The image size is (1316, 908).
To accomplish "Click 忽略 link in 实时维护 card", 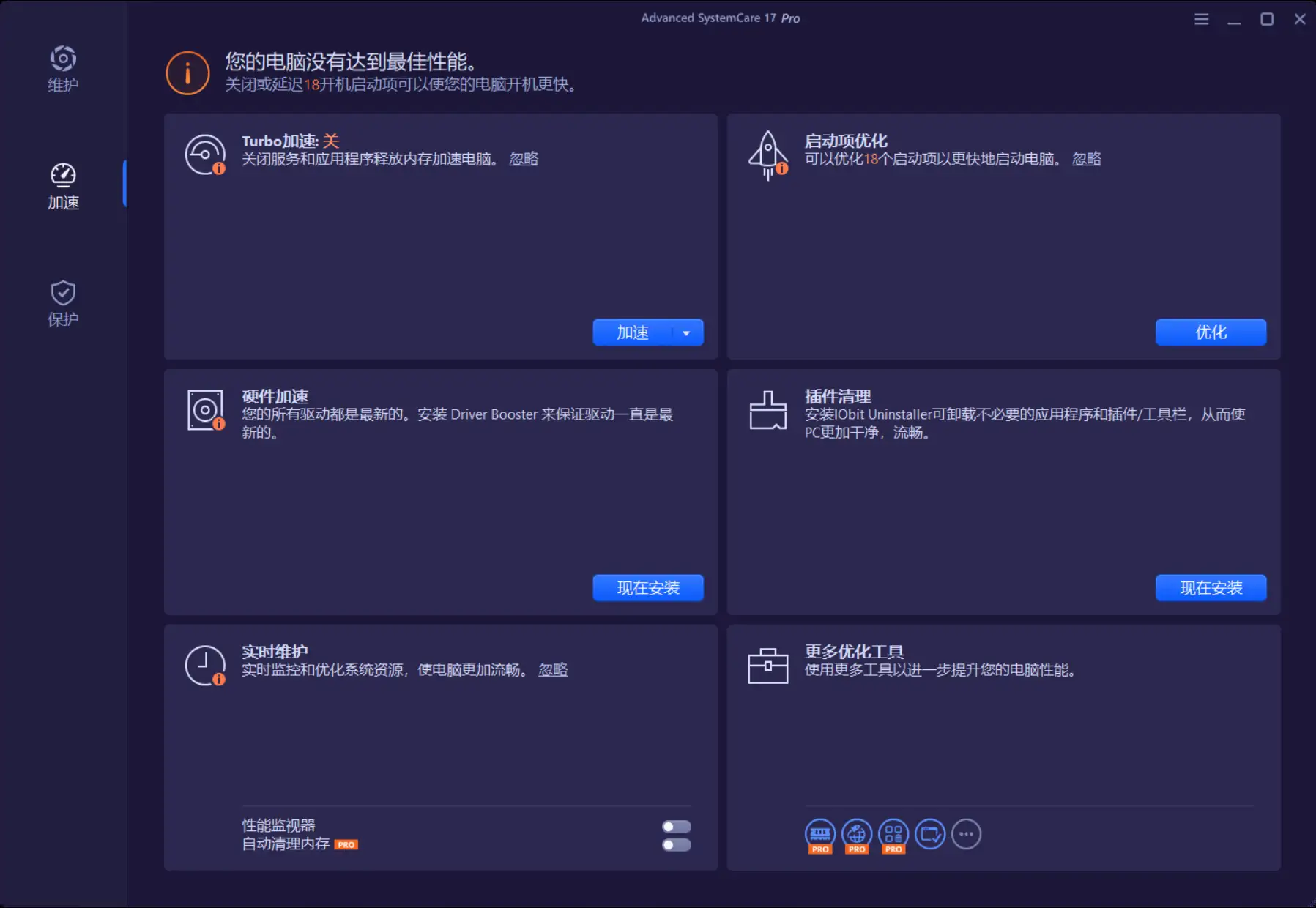I will click(553, 670).
